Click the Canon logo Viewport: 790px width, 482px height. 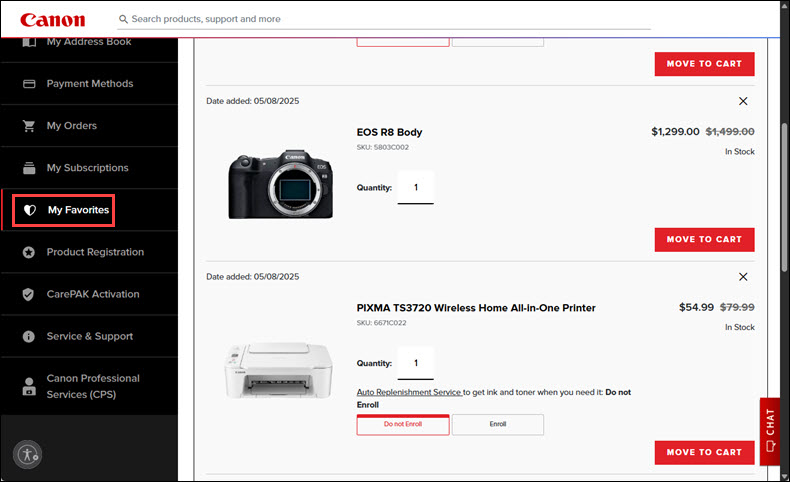pos(52,20)
